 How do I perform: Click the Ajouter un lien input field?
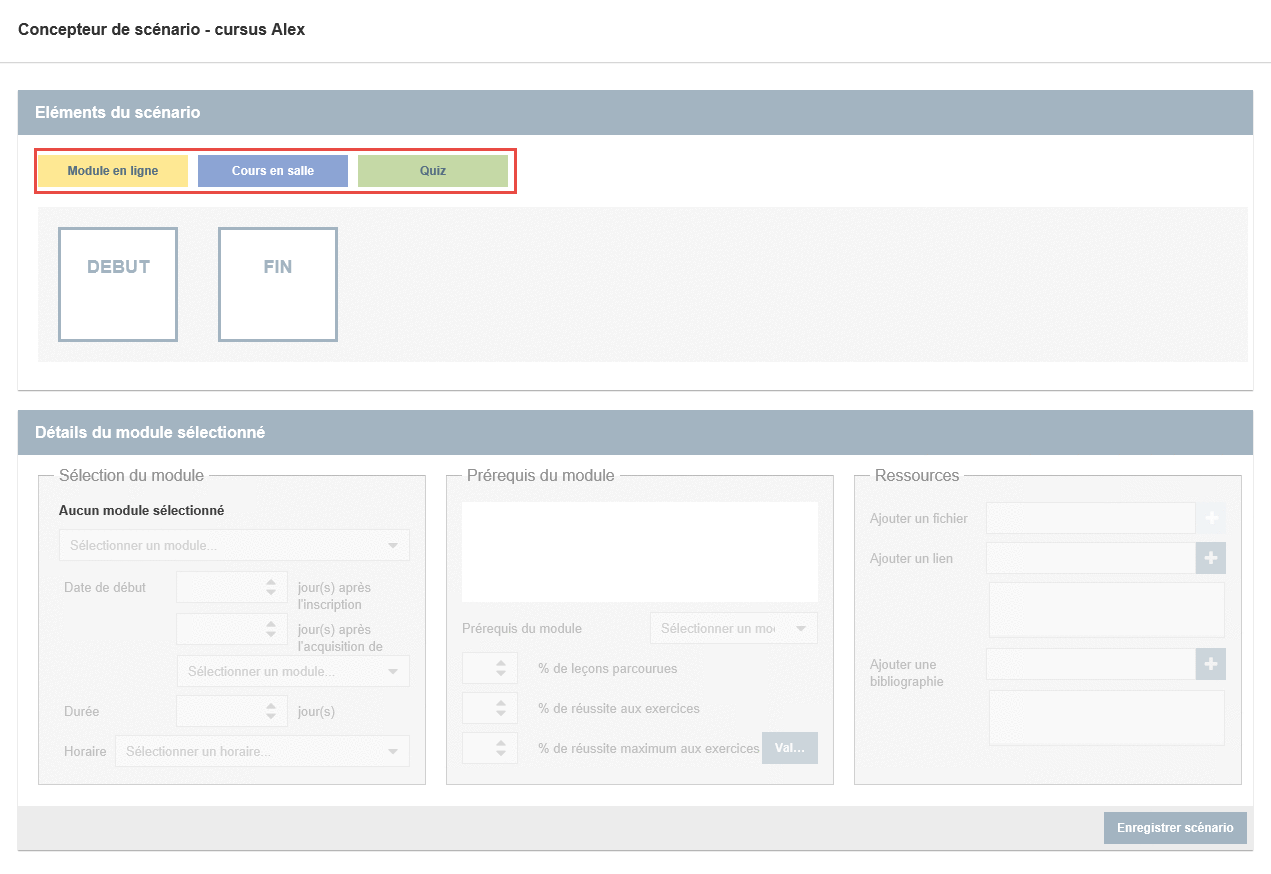coord(1090,558)
